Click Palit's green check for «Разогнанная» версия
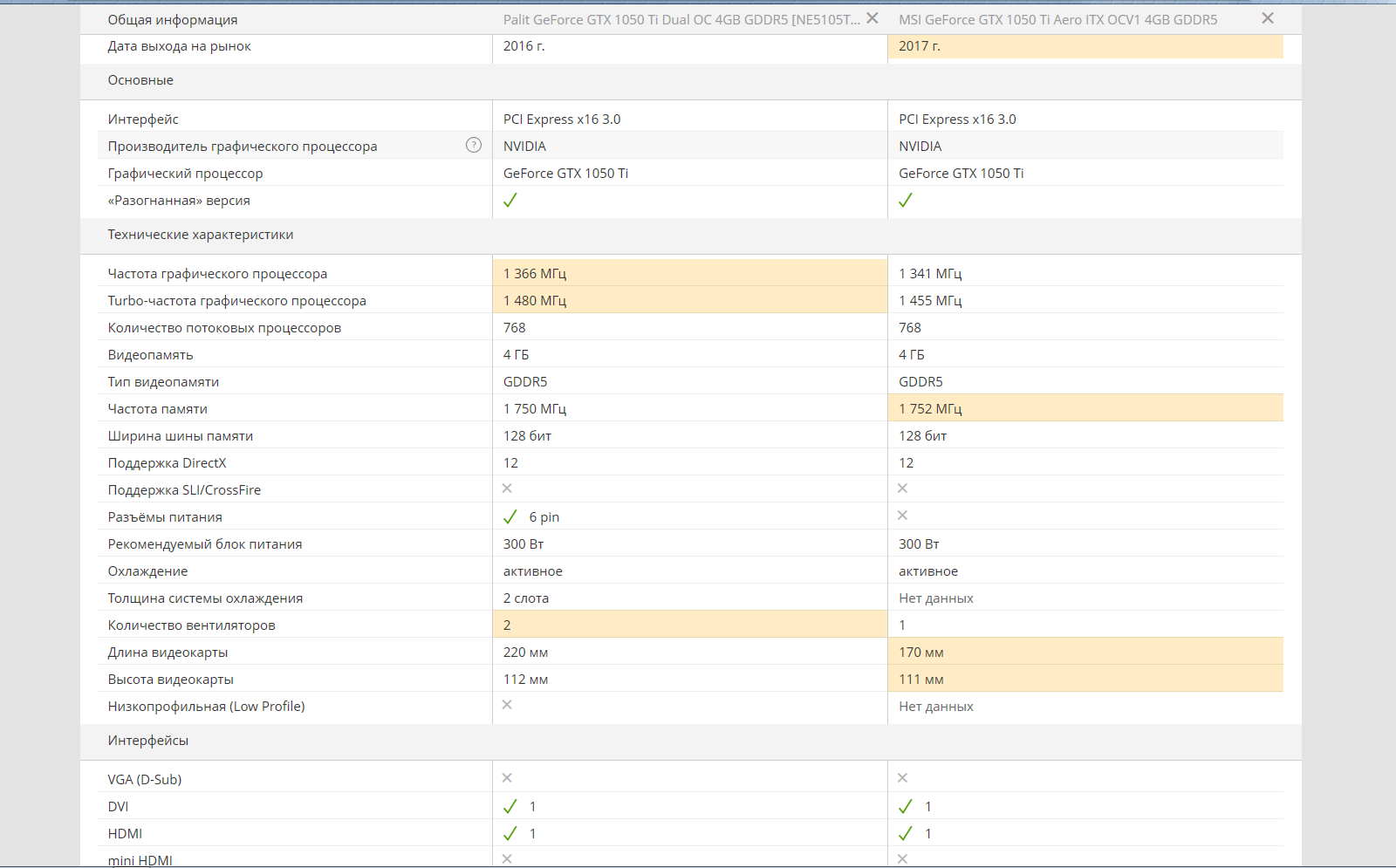Image resolution: width=1396 pixels, height=868 pixels. [x=510, y=200]
